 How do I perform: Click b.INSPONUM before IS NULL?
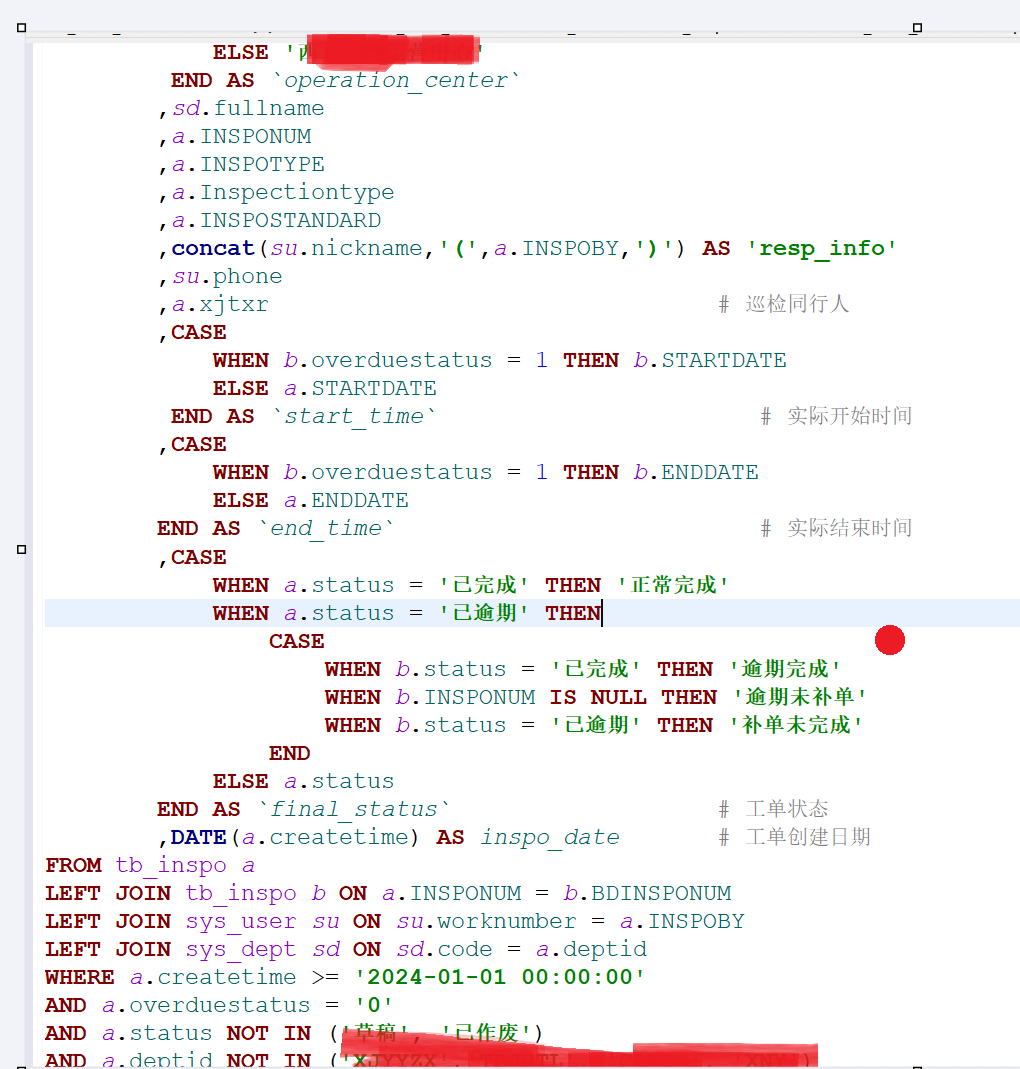[x=466, y=697]
